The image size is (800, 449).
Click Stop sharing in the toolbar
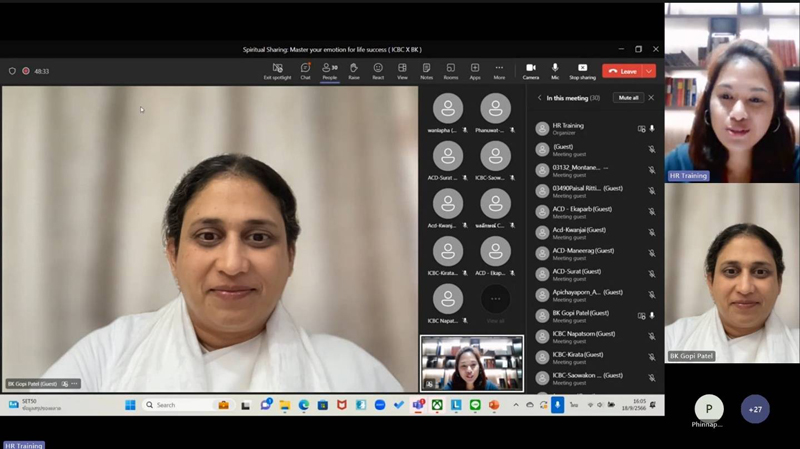582,70
